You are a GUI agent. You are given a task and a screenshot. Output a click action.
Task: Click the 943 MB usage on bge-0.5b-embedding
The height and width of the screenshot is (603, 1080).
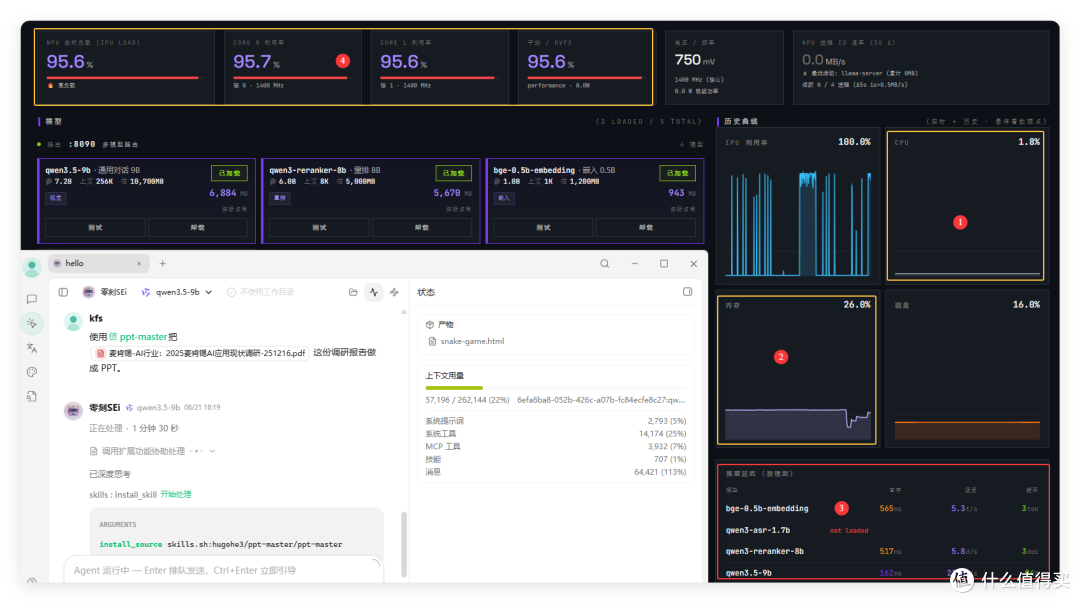coord(681,193)
